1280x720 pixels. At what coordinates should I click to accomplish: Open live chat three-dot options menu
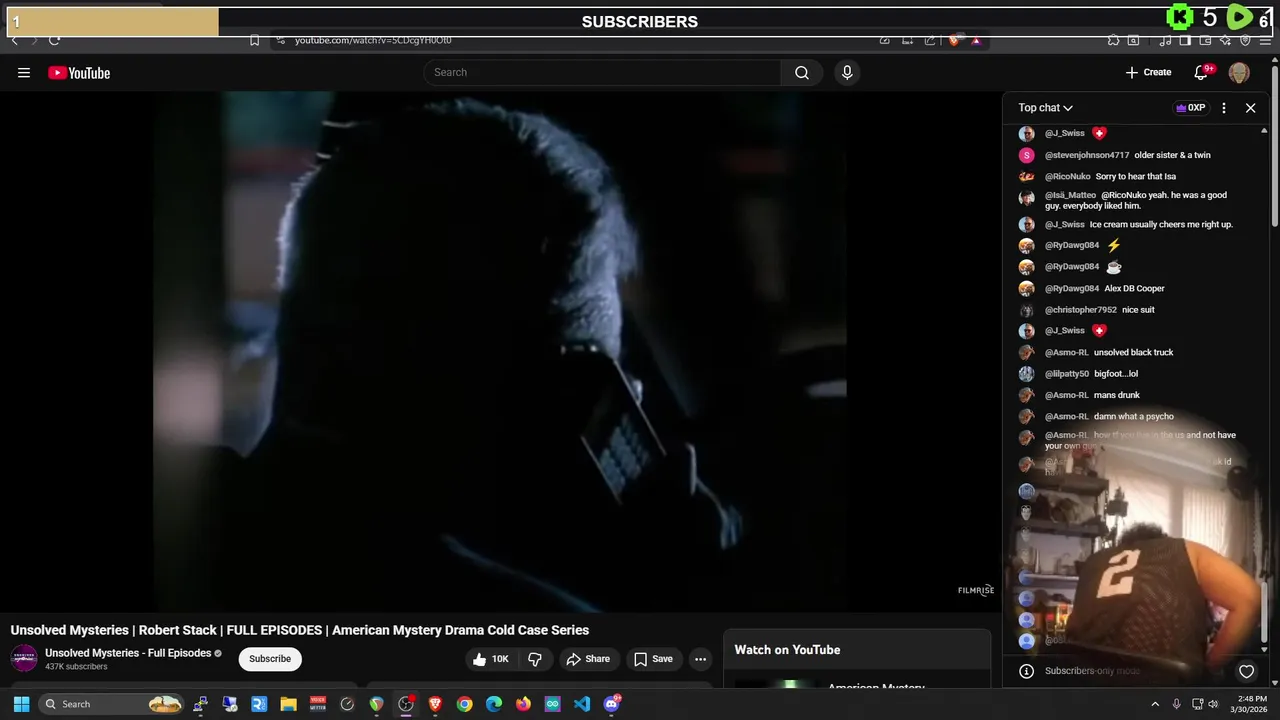[1224, 108]
